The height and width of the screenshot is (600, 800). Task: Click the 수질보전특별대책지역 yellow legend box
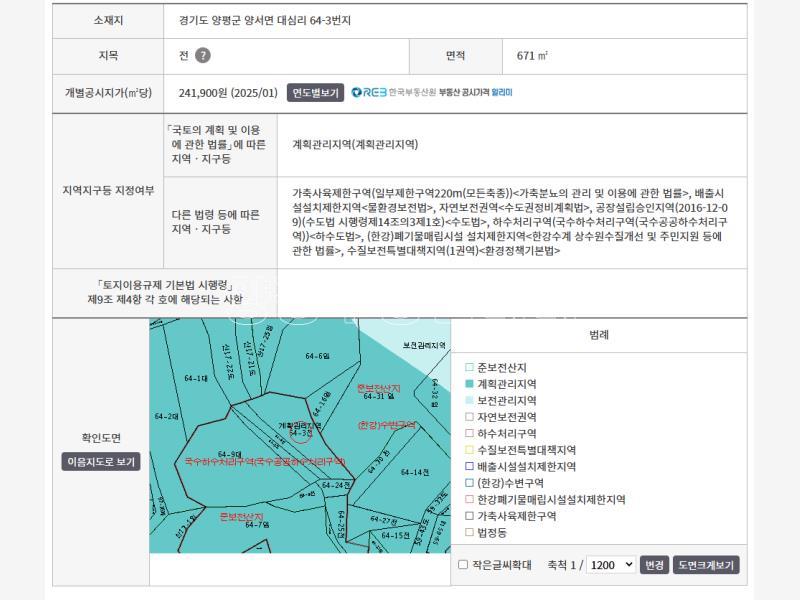469,450
